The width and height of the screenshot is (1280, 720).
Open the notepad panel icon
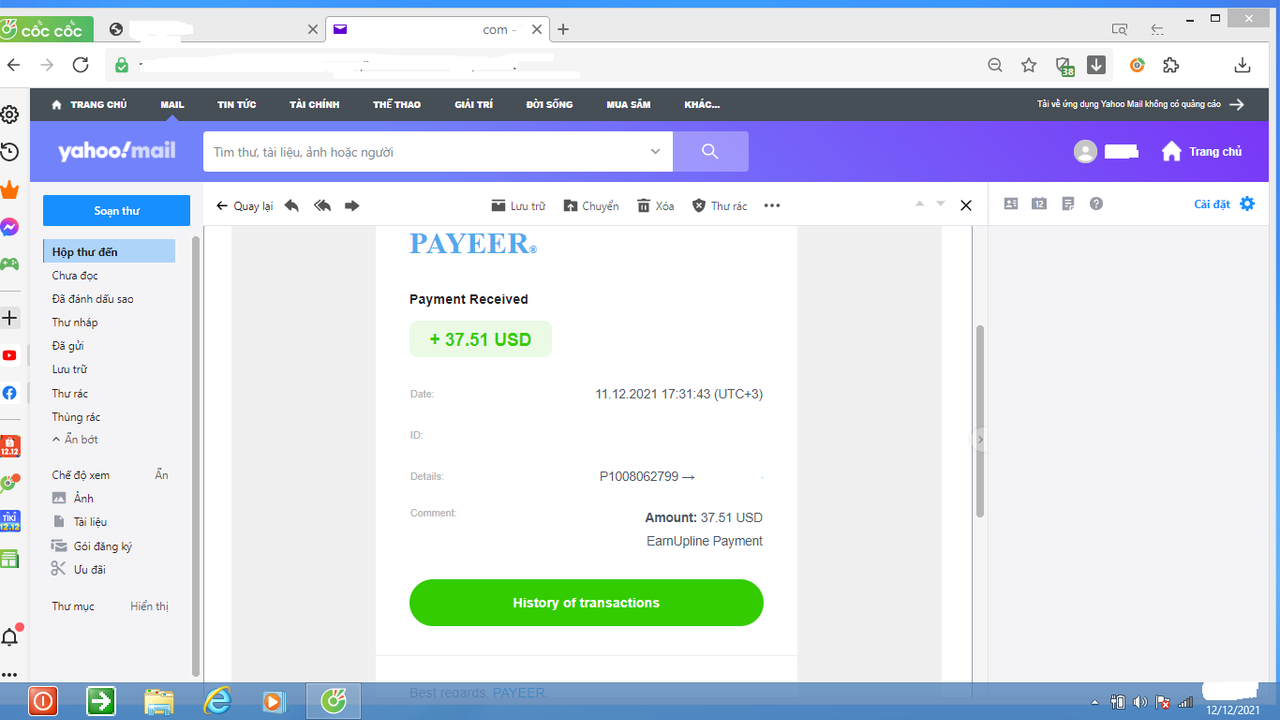pyautogui.click(x=1068, y=204)
